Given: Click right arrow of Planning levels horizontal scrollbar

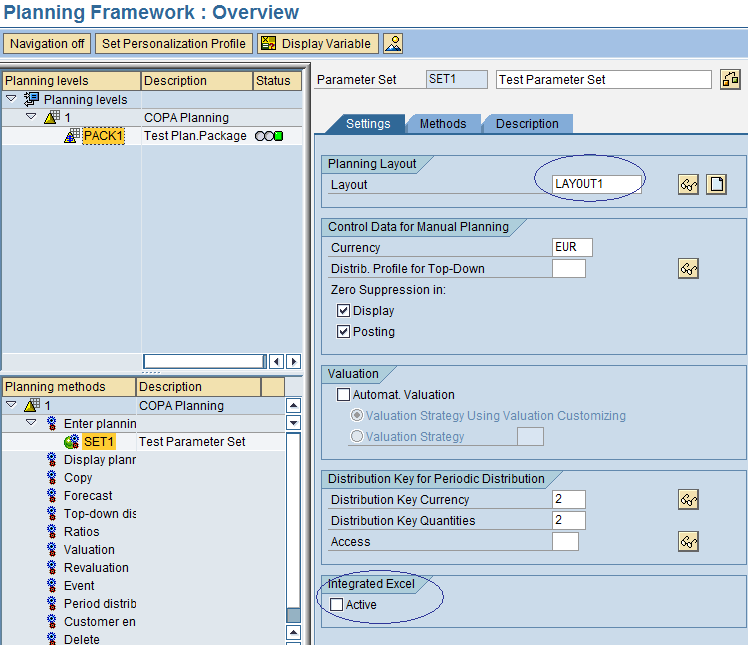Looking at the screenshot, I should tap(294, 362).
